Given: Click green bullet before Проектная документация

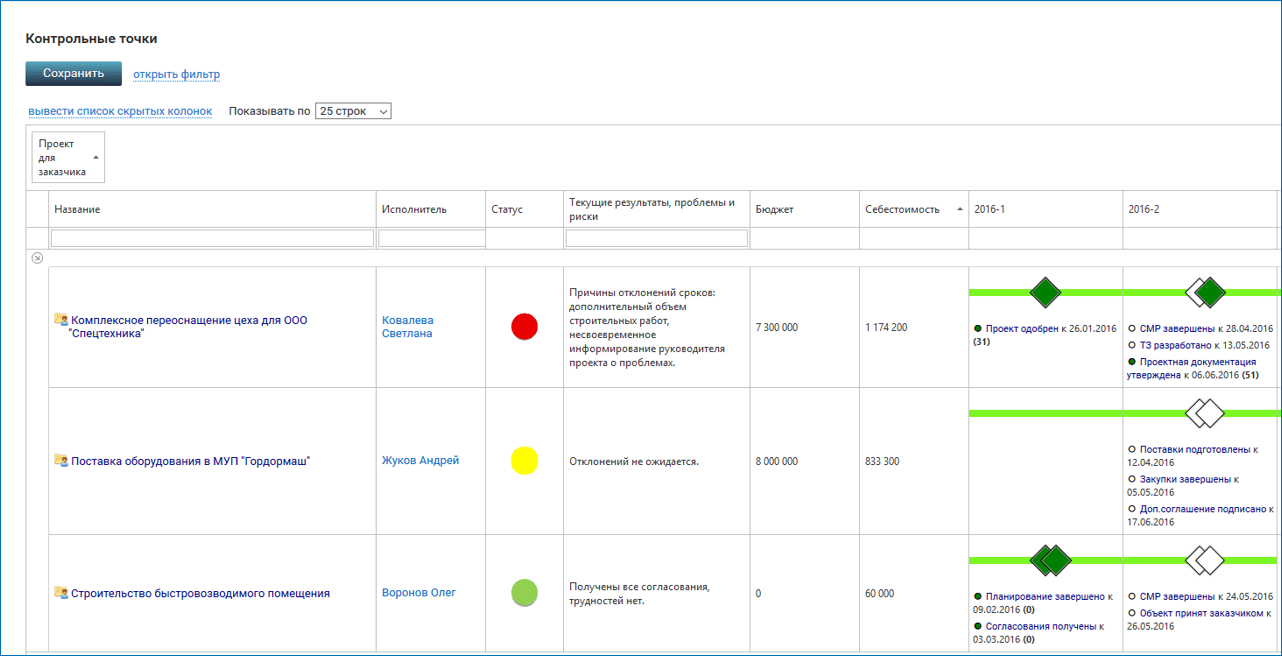Looking at the screenshot, I should point(1132,362).
